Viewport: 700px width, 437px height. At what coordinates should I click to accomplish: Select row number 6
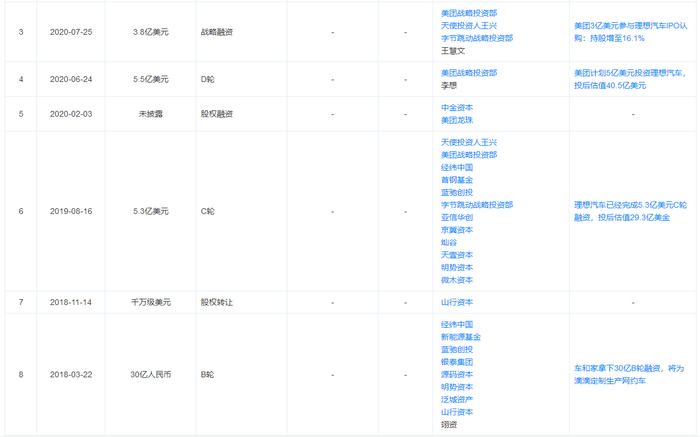pyautogui.click(x=21, y=211)
